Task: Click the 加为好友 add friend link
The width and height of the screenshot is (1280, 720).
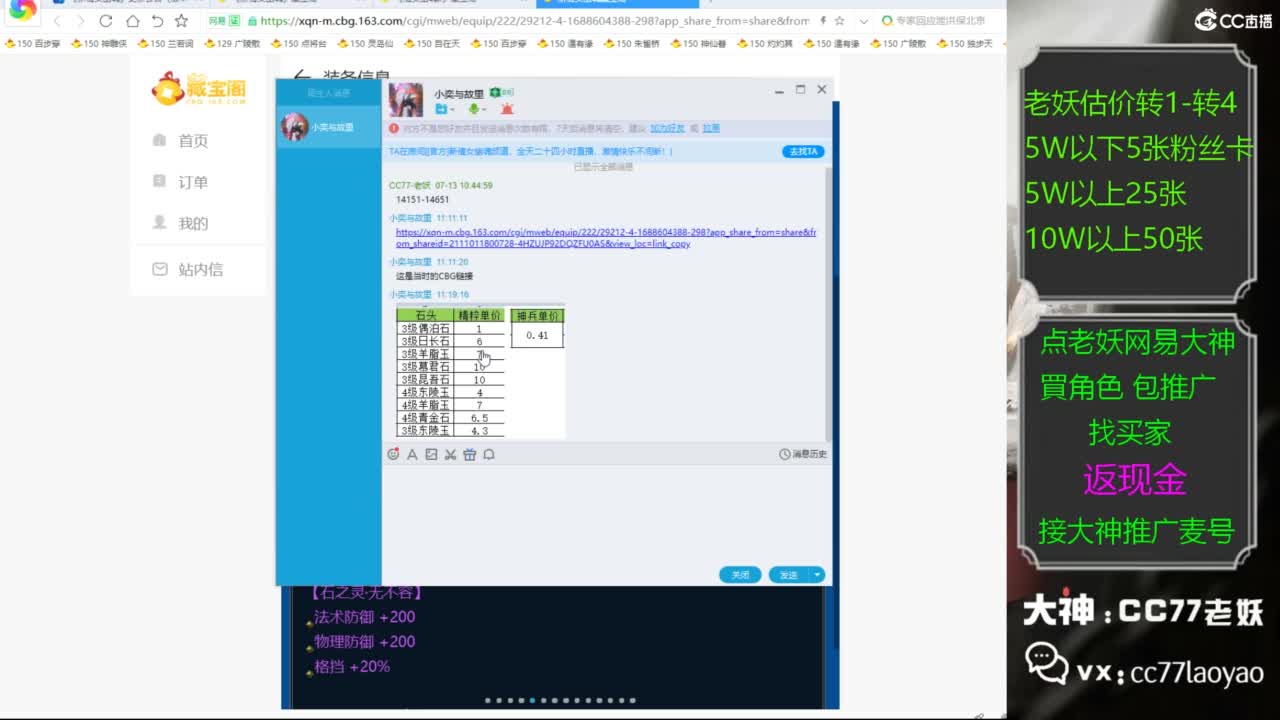Action: point(667,129)
